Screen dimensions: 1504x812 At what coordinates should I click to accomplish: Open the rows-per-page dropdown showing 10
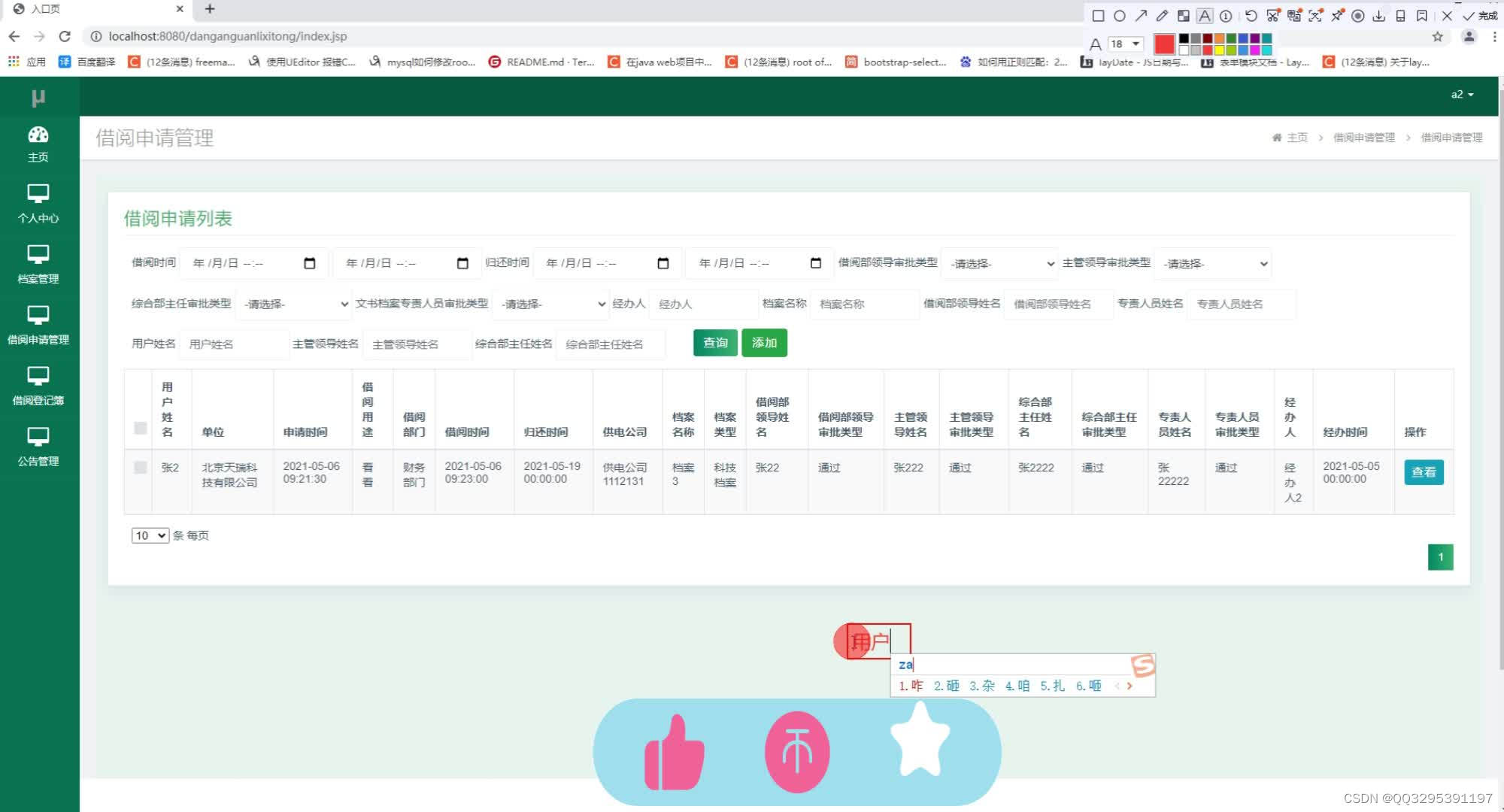click(150, 535)
